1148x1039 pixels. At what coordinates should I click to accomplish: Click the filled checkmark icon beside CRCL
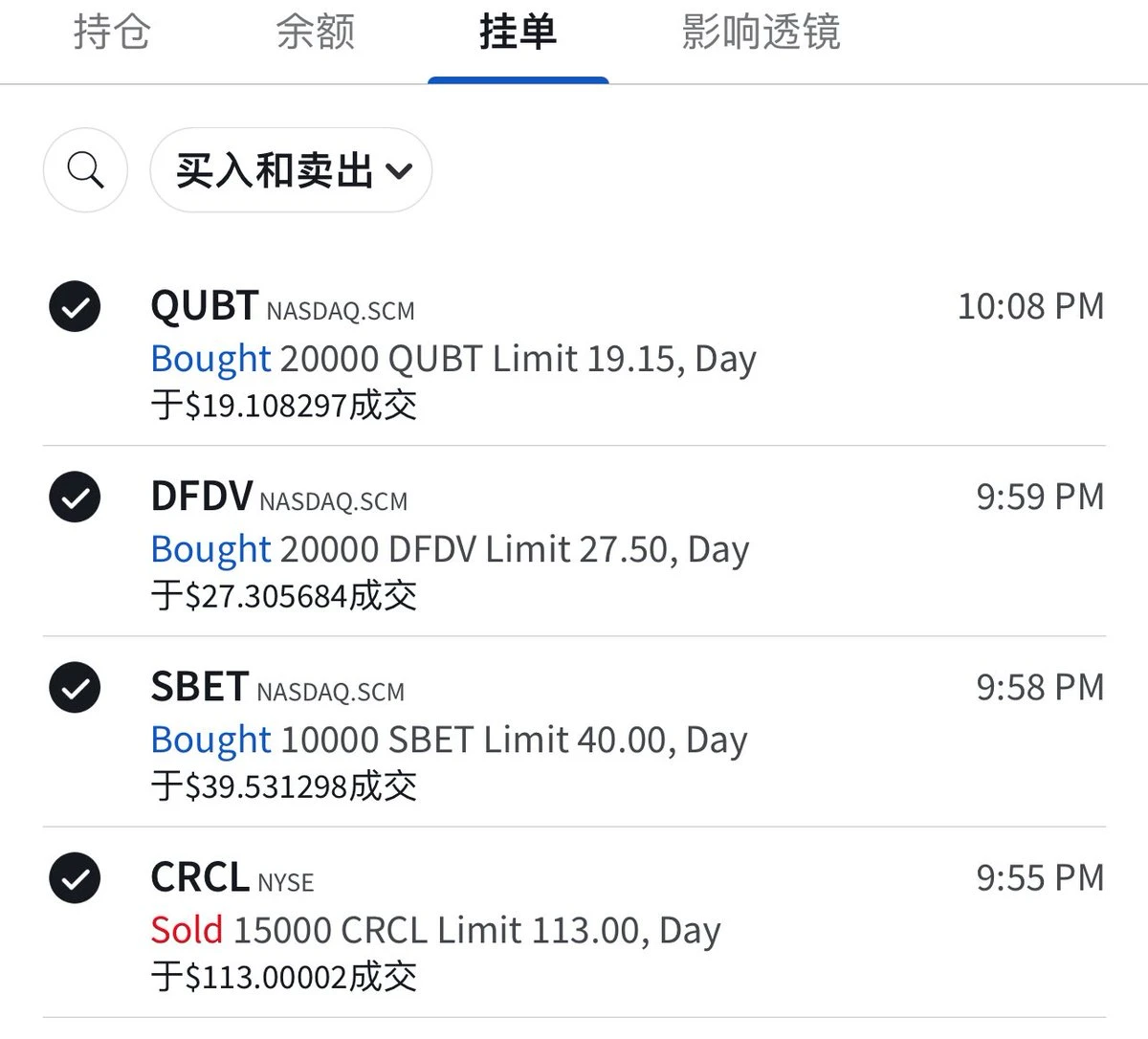[75, 877]
